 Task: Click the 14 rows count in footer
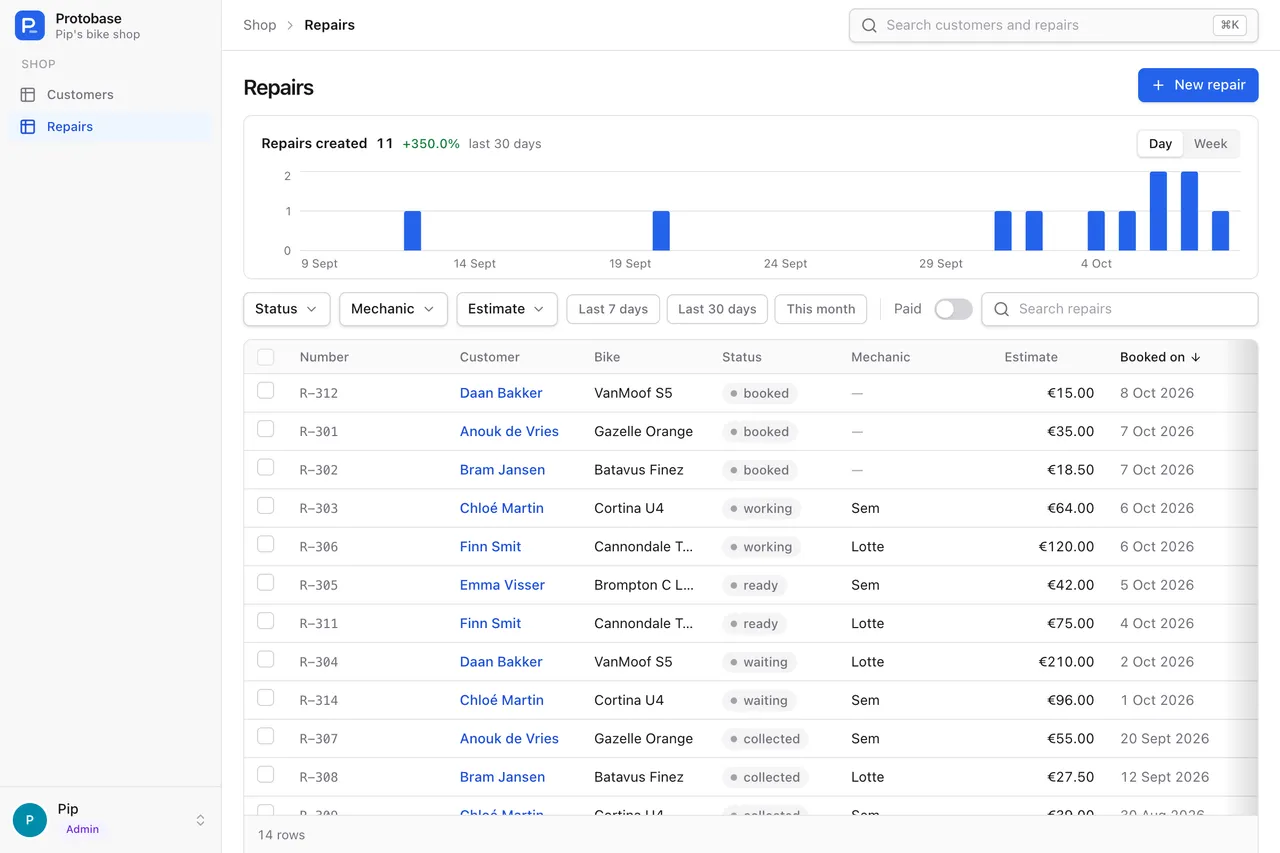tap(282, 835)
